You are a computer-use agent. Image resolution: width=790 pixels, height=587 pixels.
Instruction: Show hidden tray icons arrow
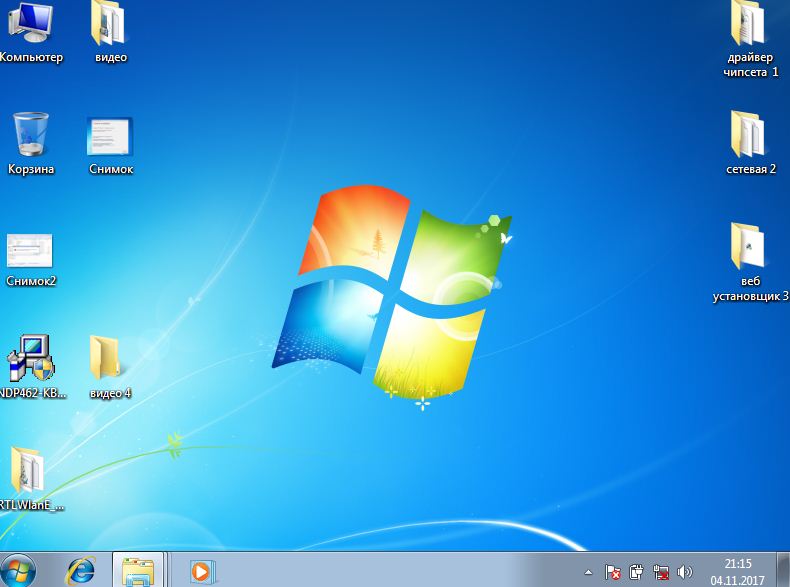(x=587, y=573)
